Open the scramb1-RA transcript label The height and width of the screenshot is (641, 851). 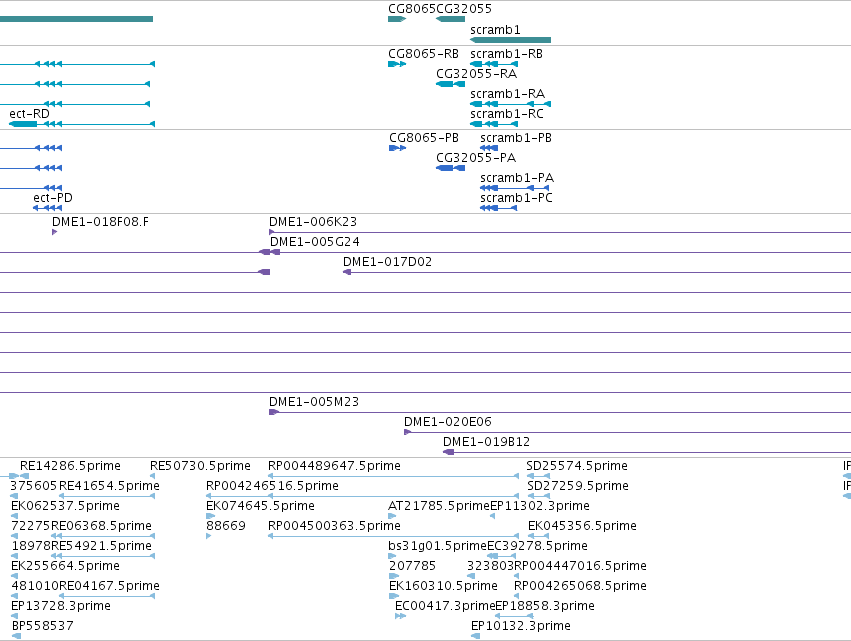pos(507,94)
